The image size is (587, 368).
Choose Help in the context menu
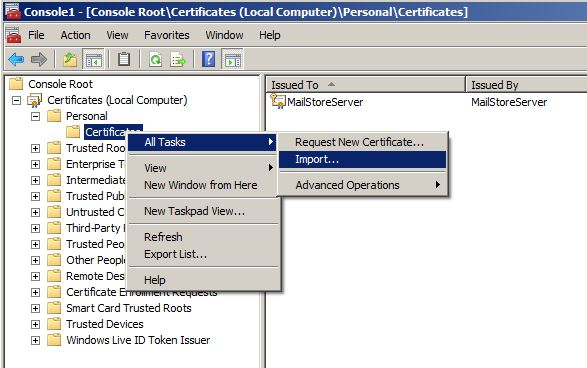pyautogui.click(x=204, y=280)
